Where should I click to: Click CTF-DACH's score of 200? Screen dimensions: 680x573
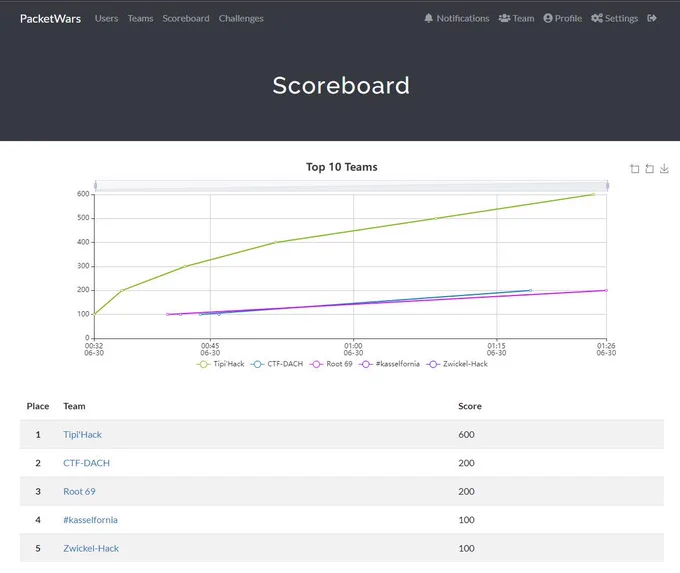click(x=466, y=463)
